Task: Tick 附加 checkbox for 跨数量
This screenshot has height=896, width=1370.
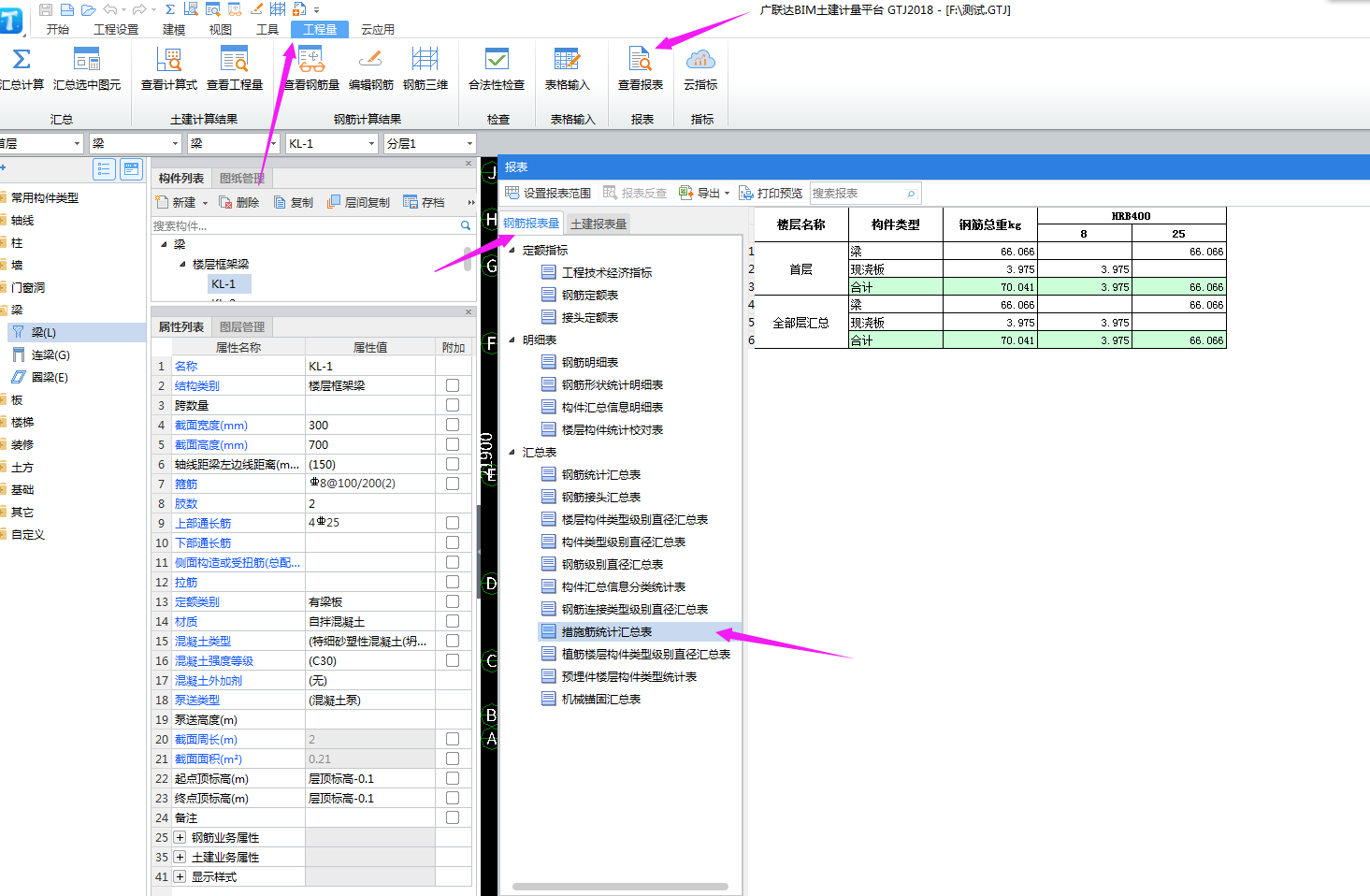Action: [453, 405]
